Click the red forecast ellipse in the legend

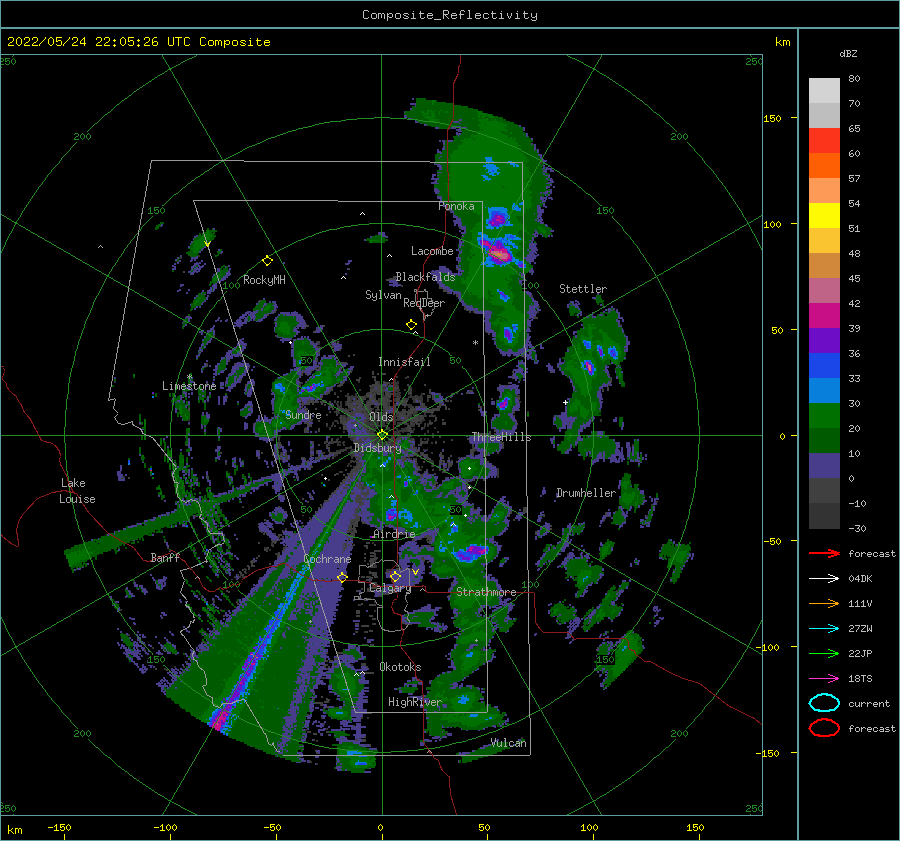(824, 728)
